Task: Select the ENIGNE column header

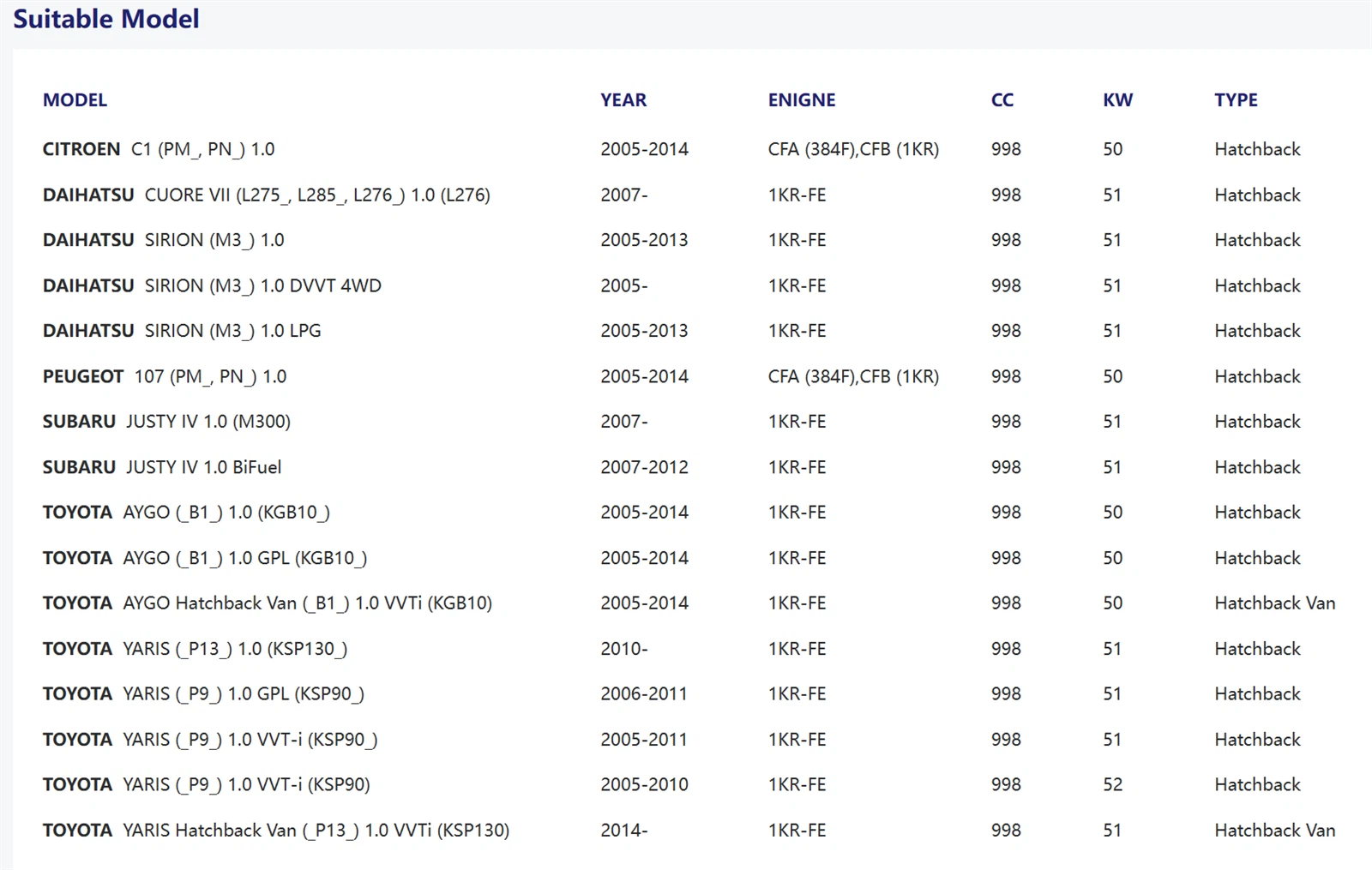Action: tap(802, 100)
